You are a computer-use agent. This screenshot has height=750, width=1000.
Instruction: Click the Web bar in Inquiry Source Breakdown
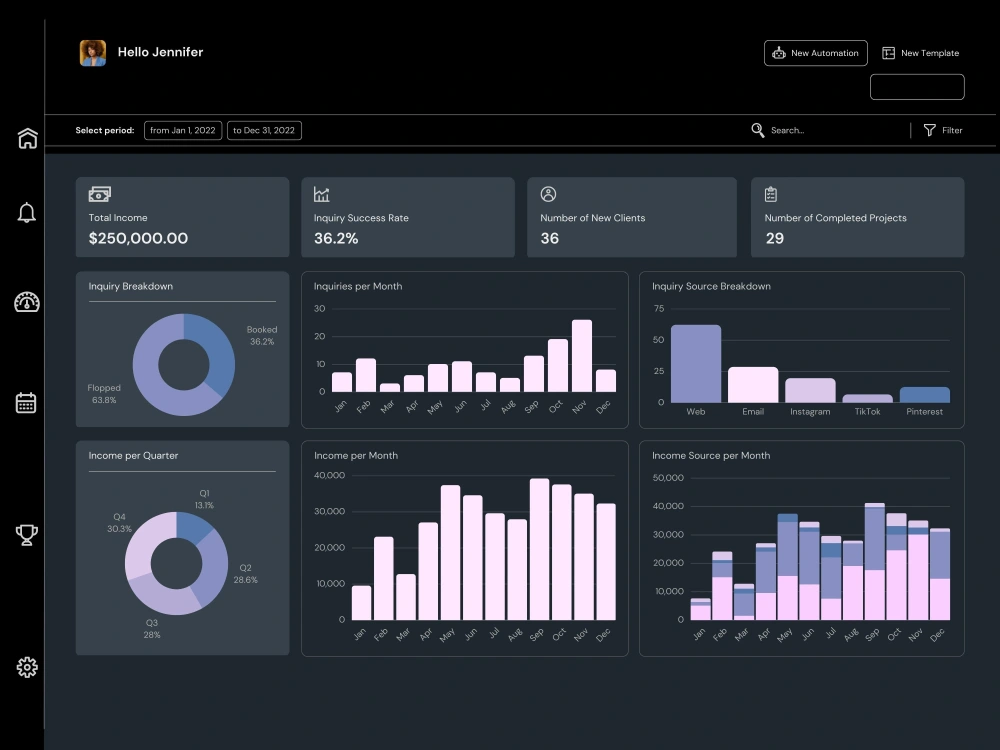tap(696, 364)
